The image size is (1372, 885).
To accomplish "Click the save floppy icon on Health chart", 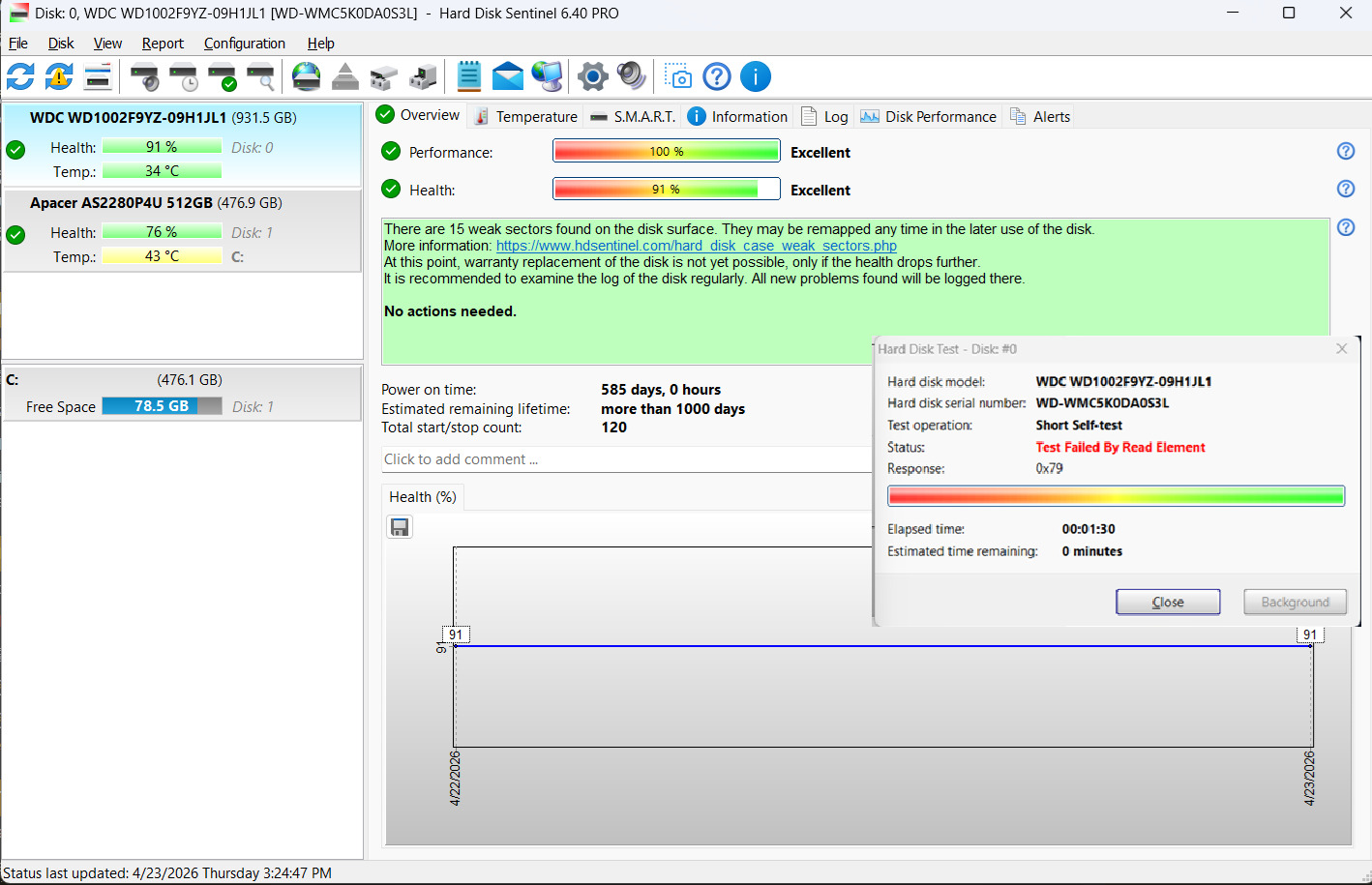I will (400, 527).
